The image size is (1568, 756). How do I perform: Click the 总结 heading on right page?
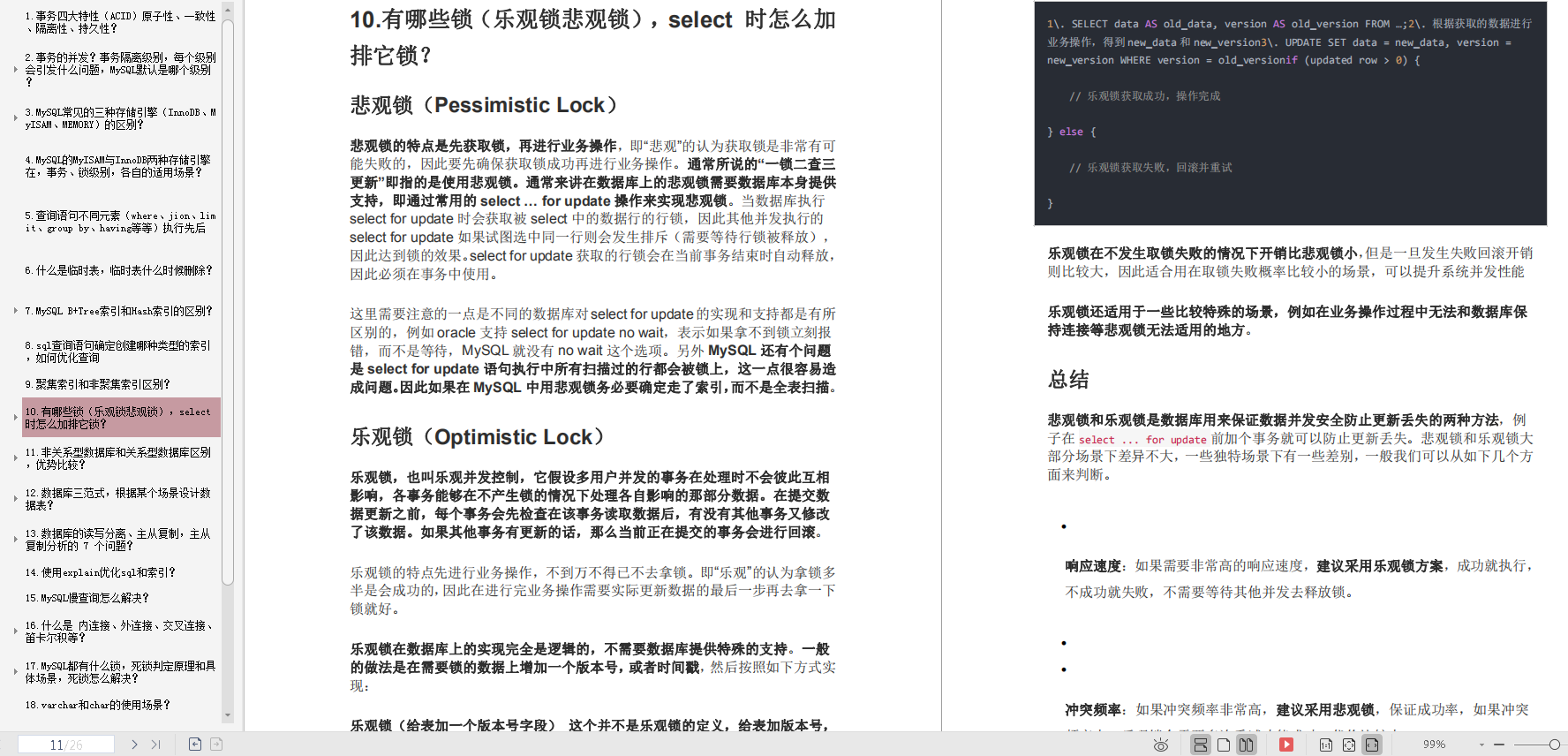tap(1068, 380)
